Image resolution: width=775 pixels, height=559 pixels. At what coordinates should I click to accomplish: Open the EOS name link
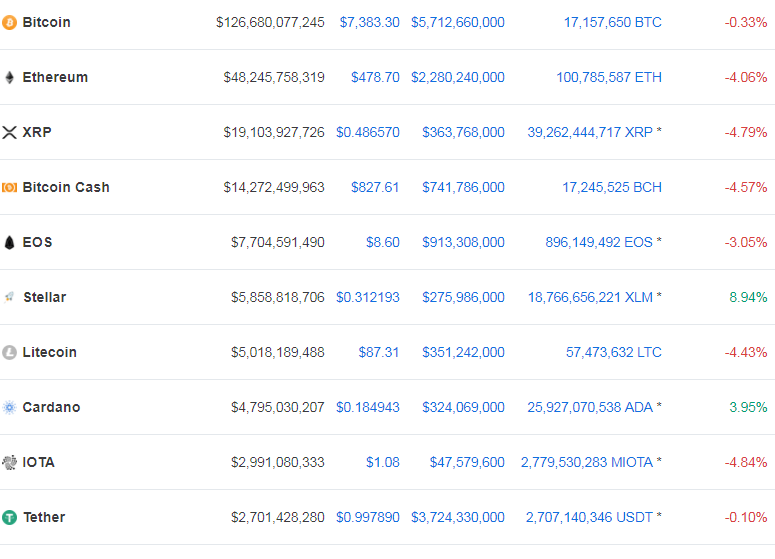click(38, 242)
